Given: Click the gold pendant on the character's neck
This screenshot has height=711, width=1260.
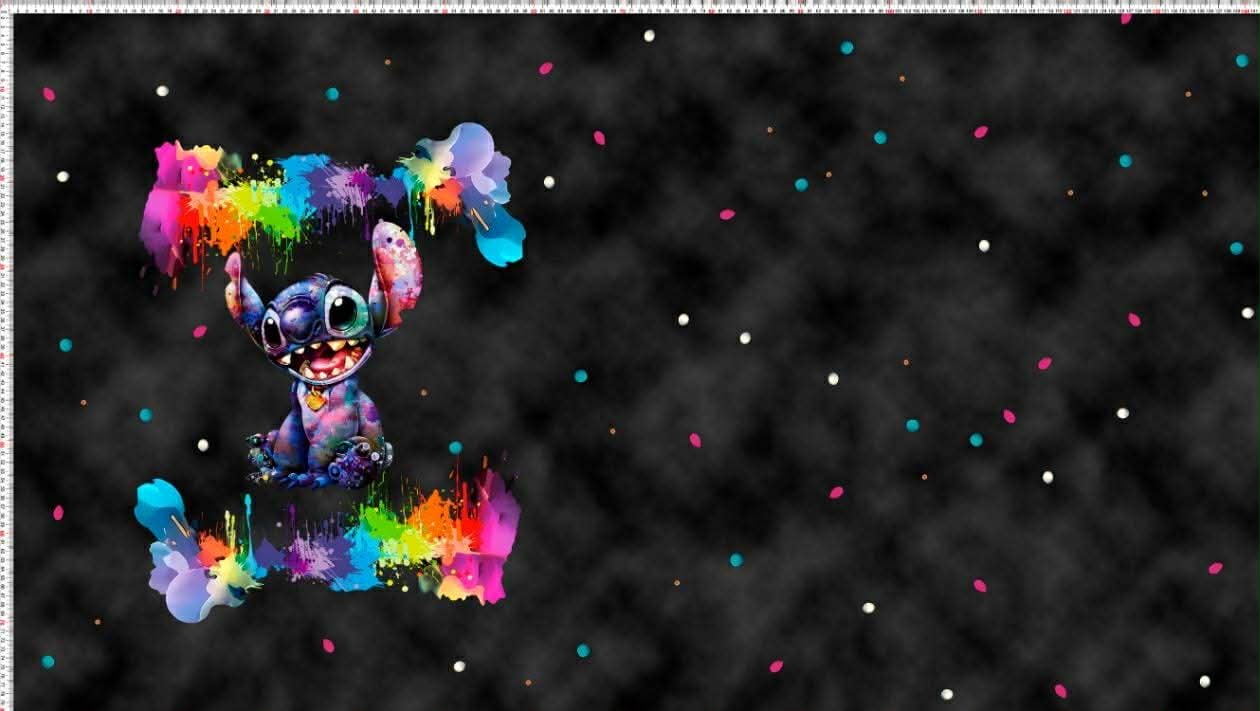Looking at the screenshot, I should tap(315, 400).
